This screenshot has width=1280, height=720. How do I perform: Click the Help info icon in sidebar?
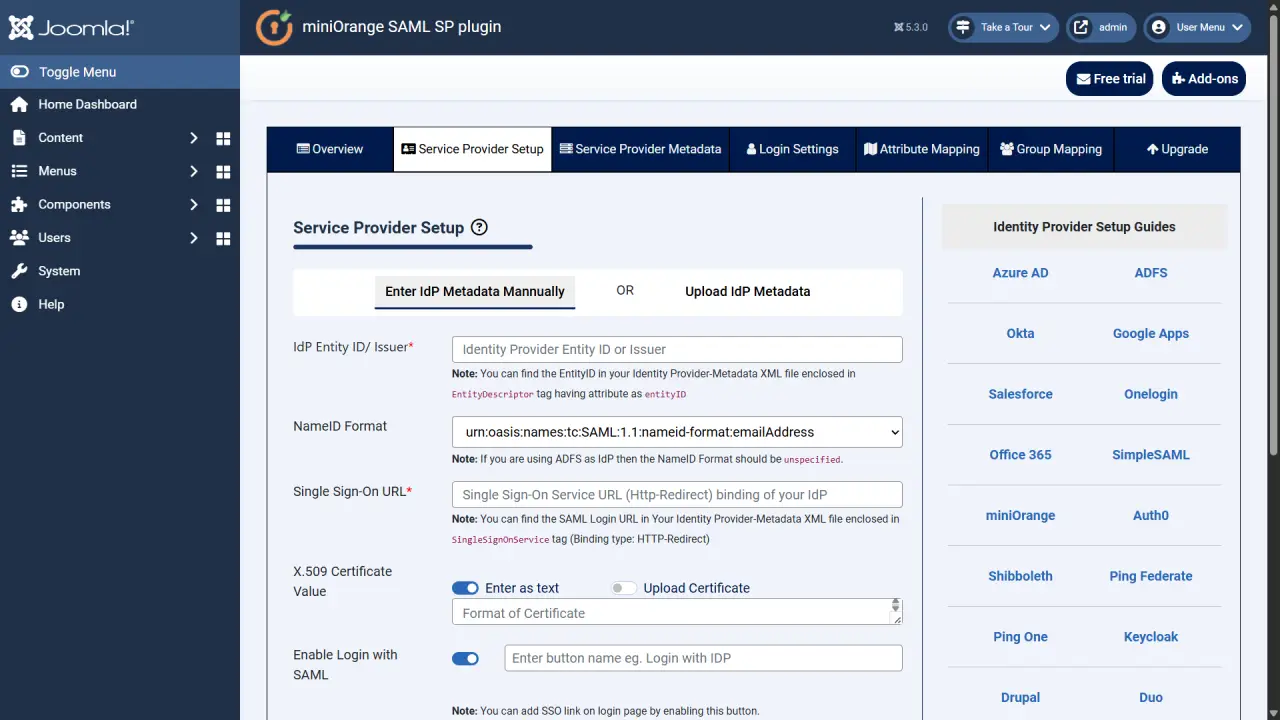tap(19, 304)
